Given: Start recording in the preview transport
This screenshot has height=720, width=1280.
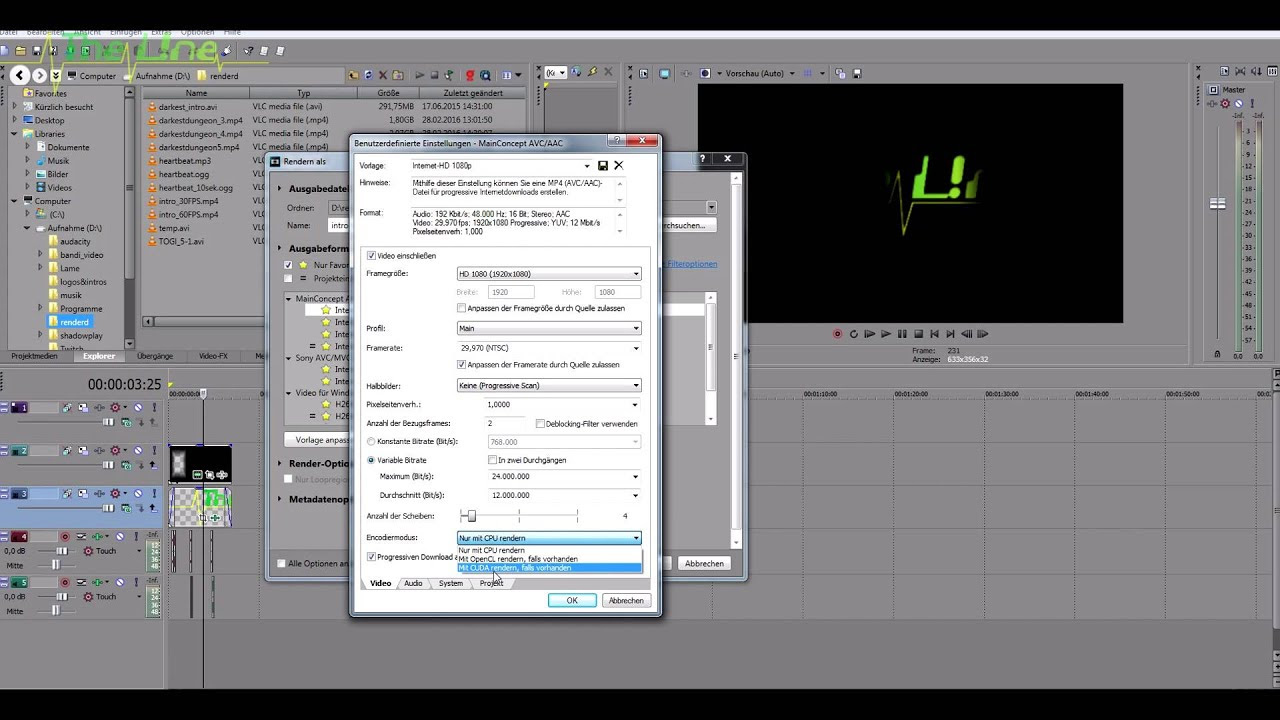Looking at the screenshot, I should point(838,334).
